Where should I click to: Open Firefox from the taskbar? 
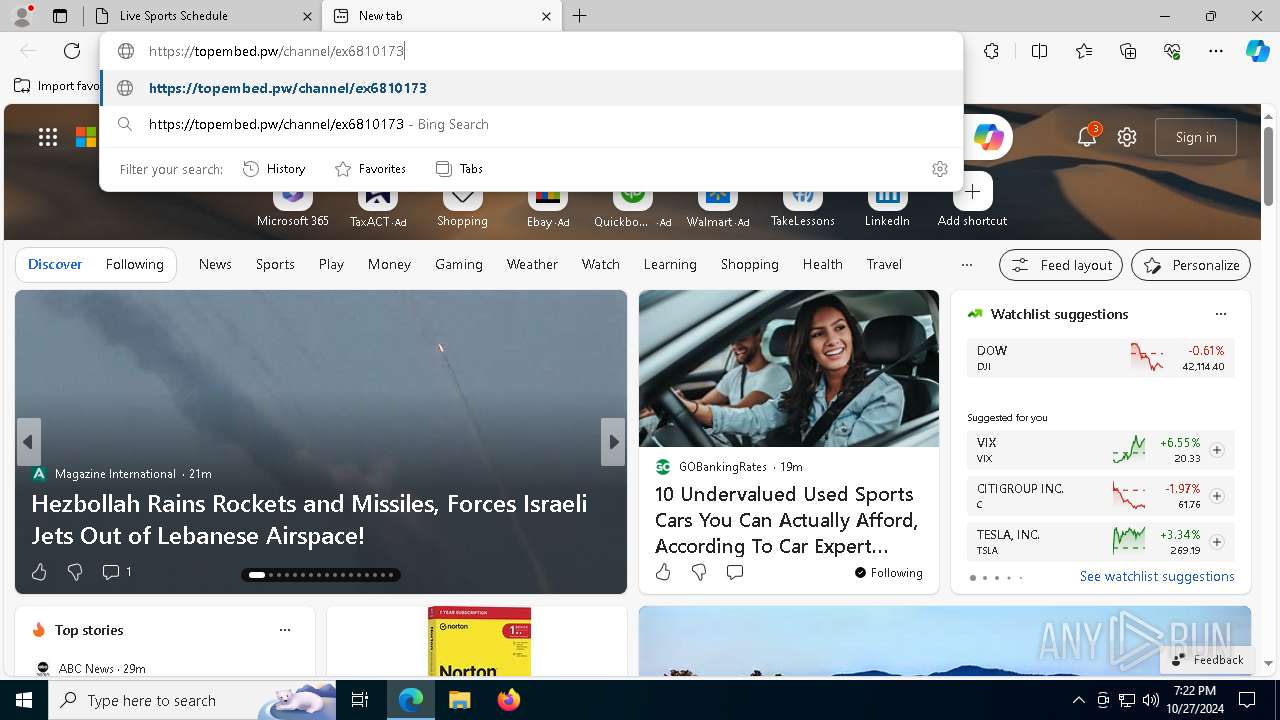pos(509,700)
